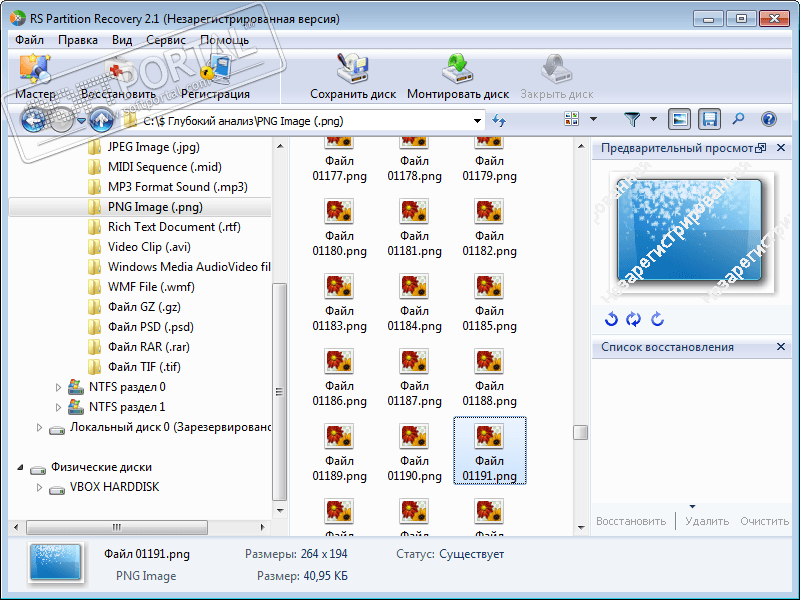Select the JPEG Image (.jpg) folder
800x600 pixels.
click(x=154, y=147)
